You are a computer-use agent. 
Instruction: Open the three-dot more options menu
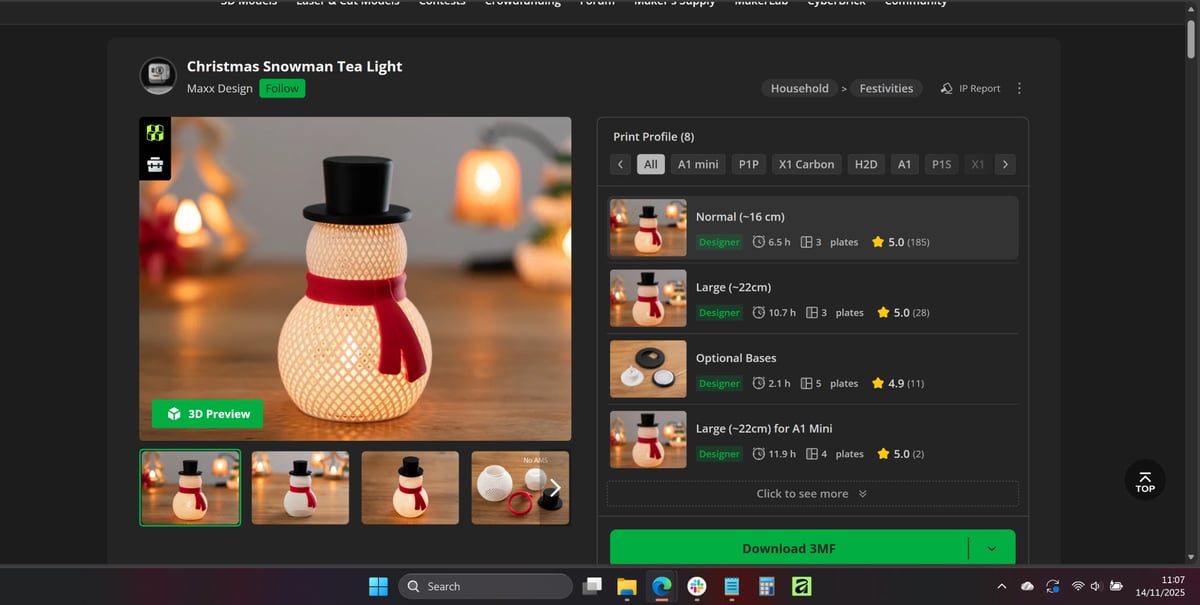[x=1019, y=88]
